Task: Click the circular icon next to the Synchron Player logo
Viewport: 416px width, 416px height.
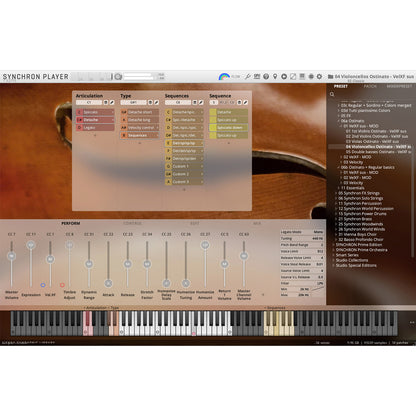Action: pyautogui.click(x=118, y=77)
